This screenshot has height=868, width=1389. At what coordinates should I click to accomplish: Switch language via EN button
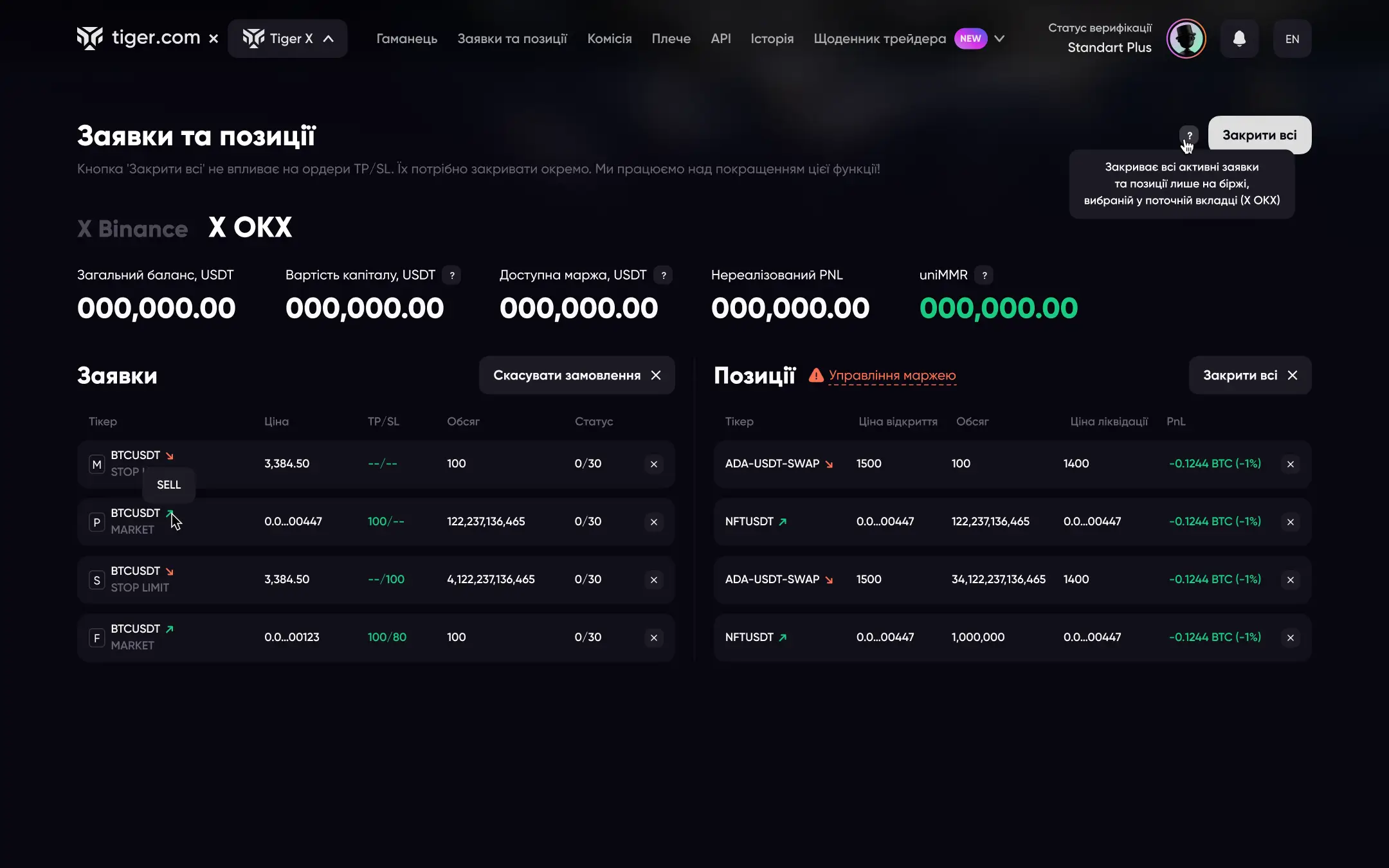pos(1292,39)
